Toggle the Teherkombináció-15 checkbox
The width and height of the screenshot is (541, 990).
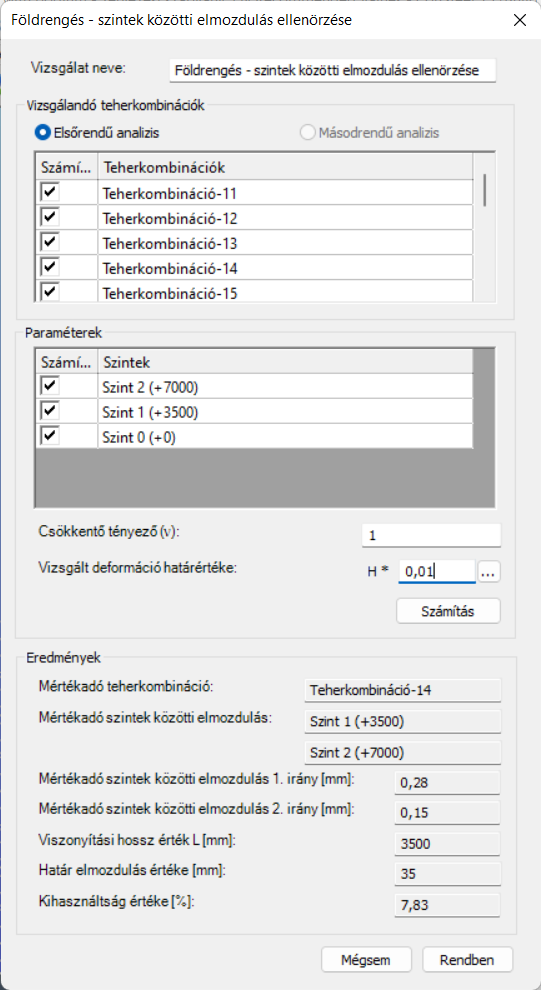(51, 292)
